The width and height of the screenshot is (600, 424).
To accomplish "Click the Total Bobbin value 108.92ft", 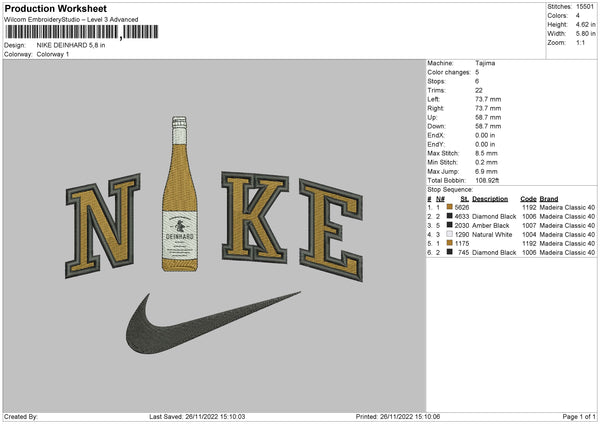I will [x=487, y=181].
